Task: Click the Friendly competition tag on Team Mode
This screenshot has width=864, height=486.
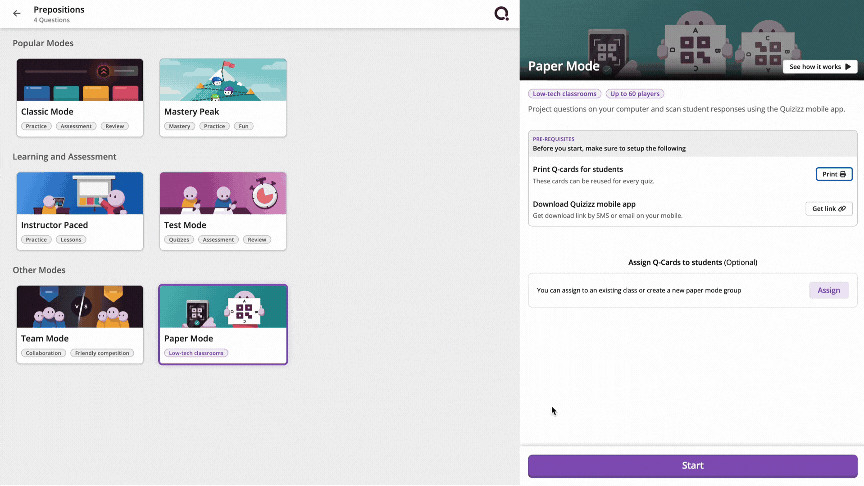Action: 102,353
